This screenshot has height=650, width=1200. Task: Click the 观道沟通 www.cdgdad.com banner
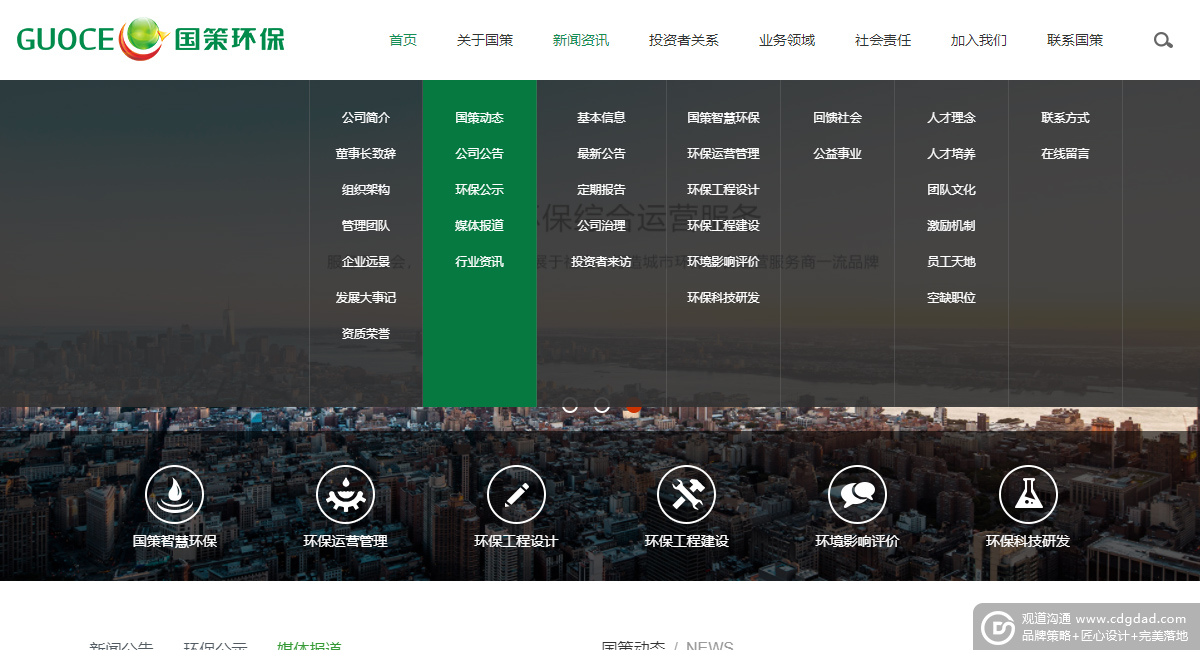click(1086, 627)
